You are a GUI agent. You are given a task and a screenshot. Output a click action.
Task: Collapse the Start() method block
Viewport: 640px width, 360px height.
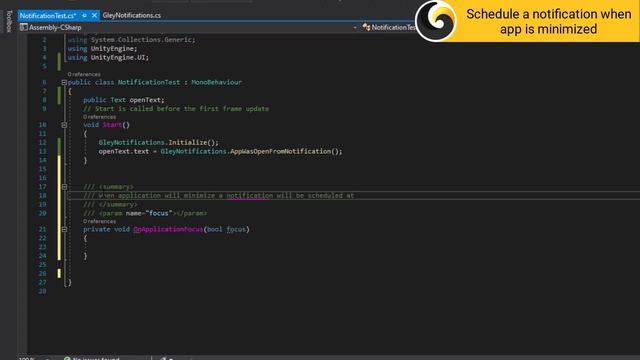tap(64, 125)
